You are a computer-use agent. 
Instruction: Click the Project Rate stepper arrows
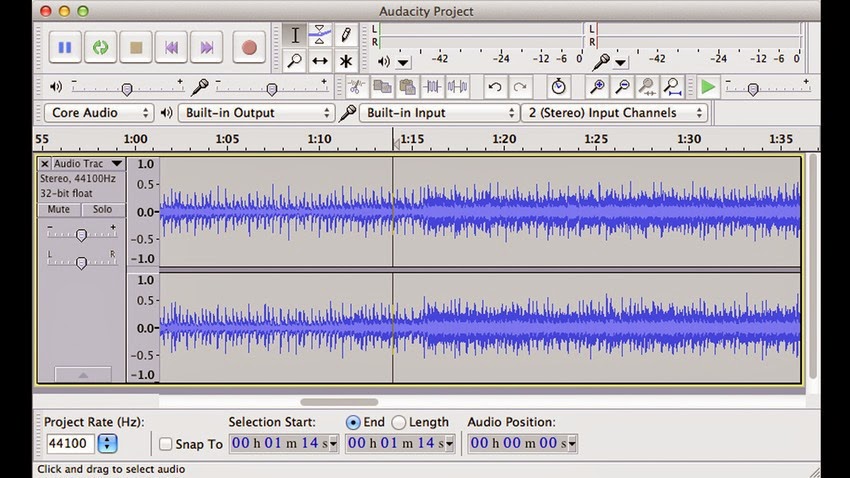point(107,444)
